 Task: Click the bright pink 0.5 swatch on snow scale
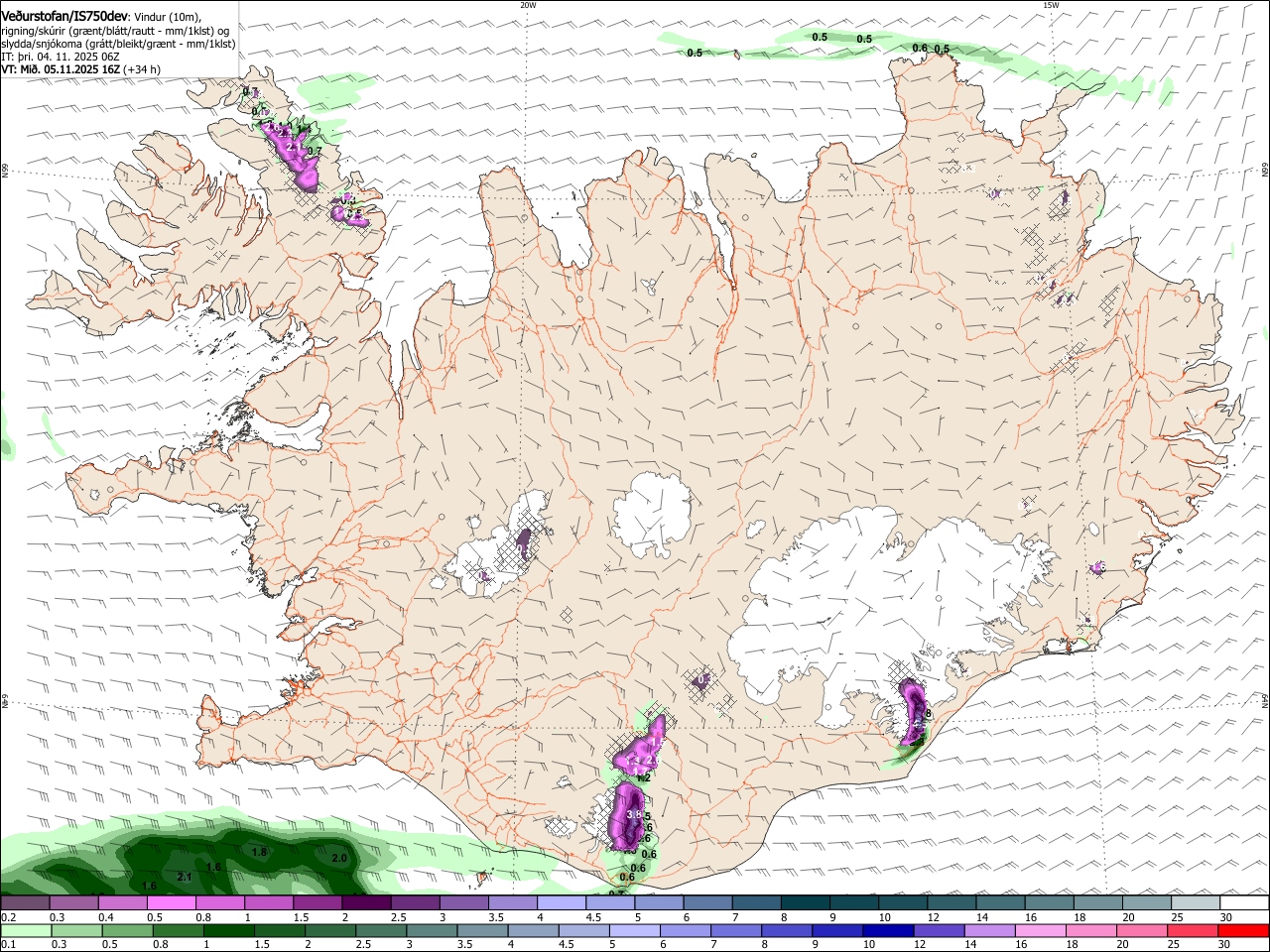pyautogui.click(x=171, y=903)
